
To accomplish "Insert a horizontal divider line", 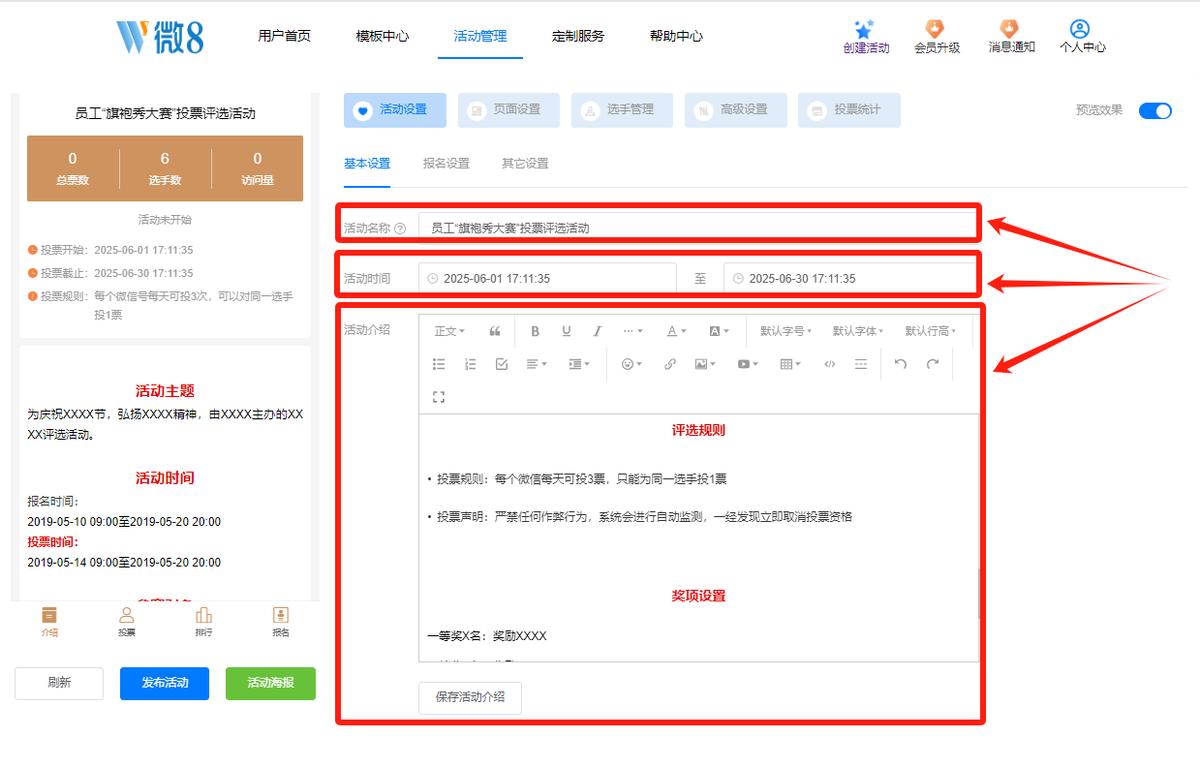I will click(x=861, y=364).
